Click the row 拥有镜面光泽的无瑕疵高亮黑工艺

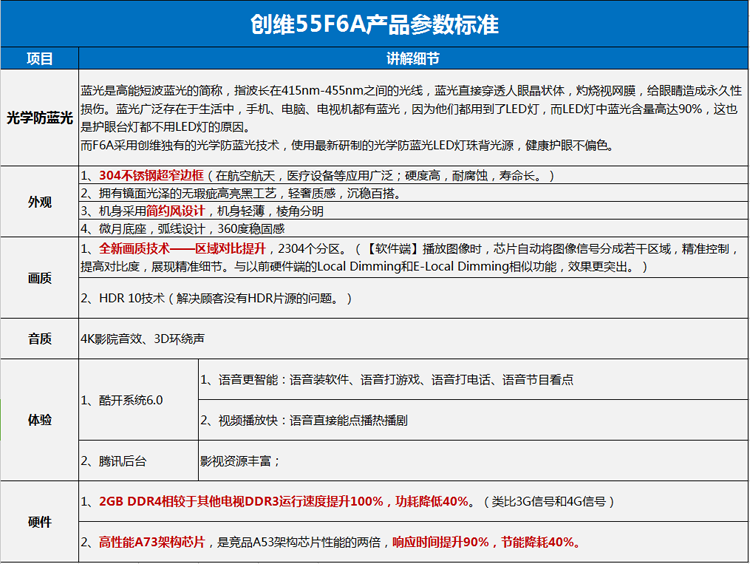[x=413, y=193]
